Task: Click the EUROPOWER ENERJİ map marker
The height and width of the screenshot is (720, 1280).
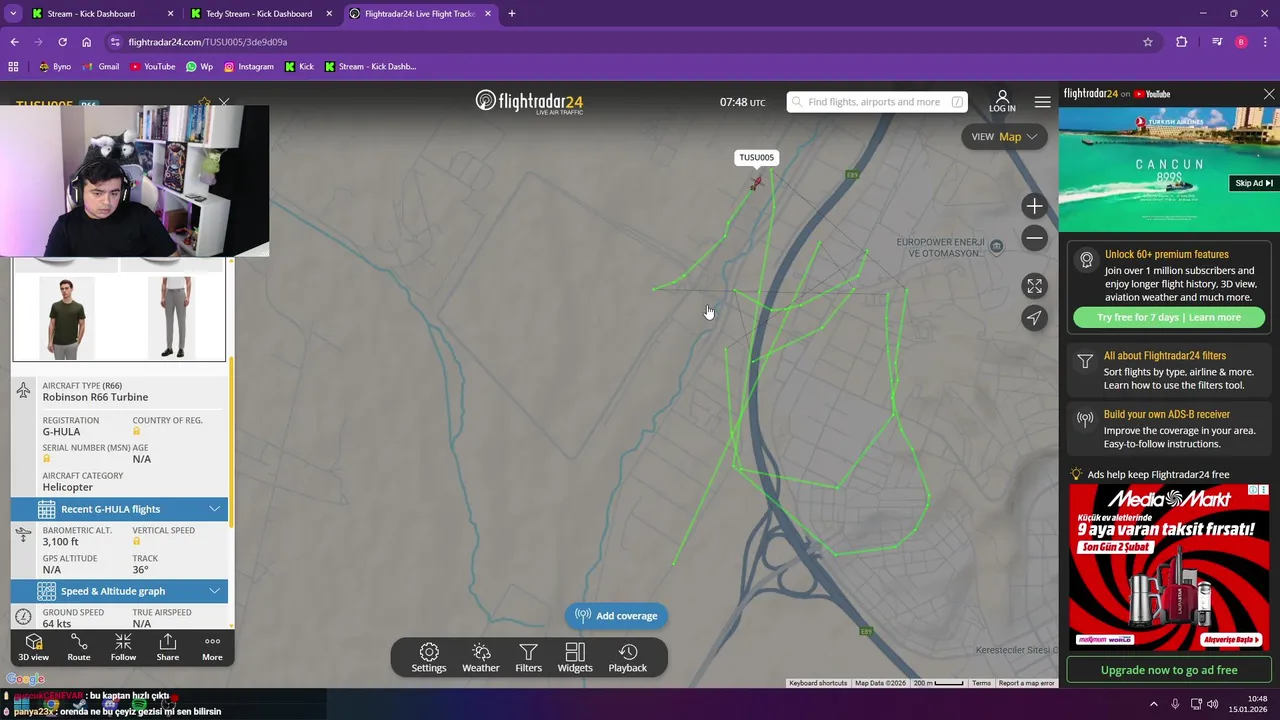Action: tap(996, 247)
